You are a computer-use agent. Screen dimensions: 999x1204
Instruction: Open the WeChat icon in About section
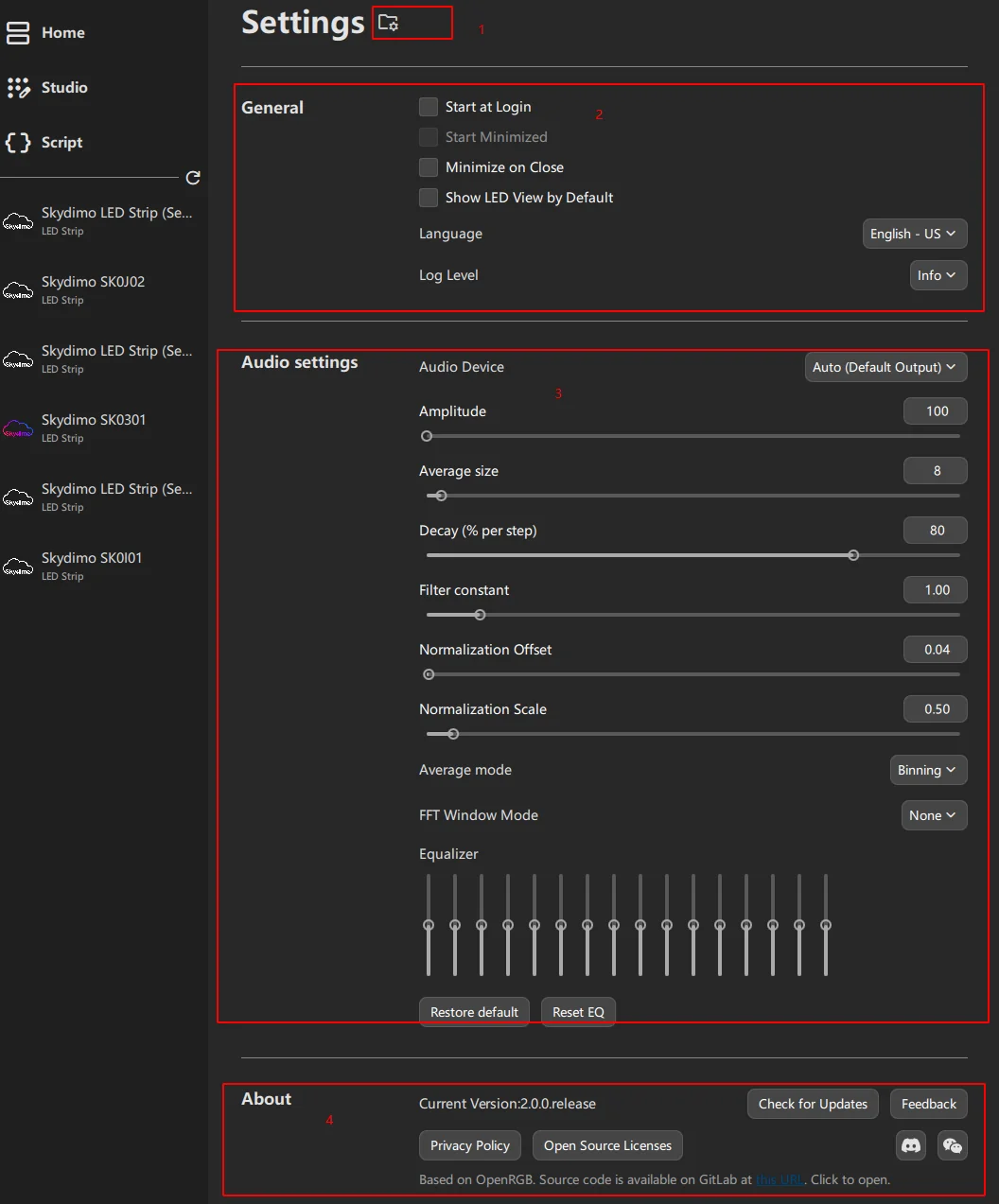coord(953,1145)
